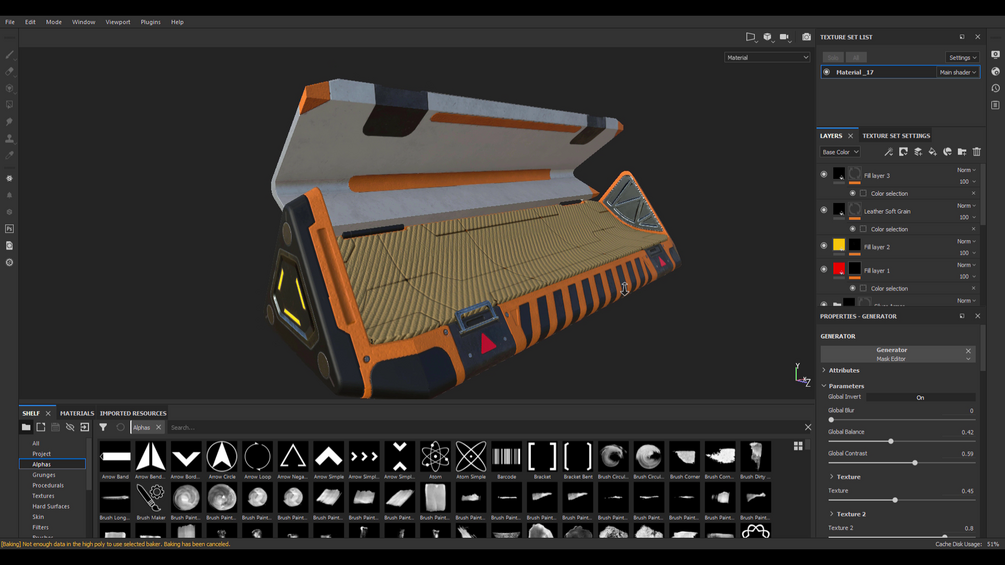The height and width of the screenshot is (565, 1005).
Task: Open opacity dropdown for Fill layer 2
Action: (x=967, y=253)
